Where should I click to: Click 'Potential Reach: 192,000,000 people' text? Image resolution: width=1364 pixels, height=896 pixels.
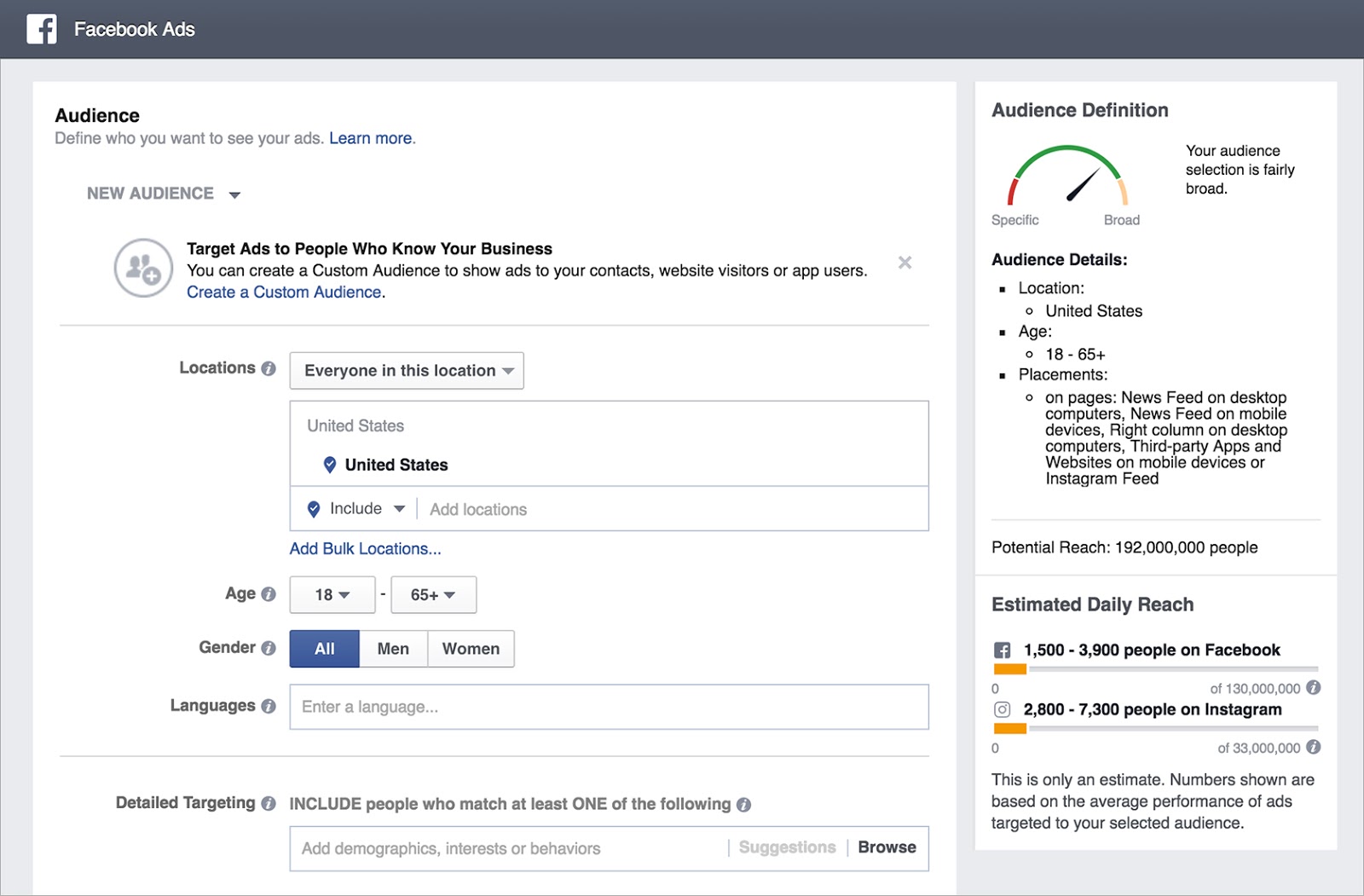(1124, 547)
